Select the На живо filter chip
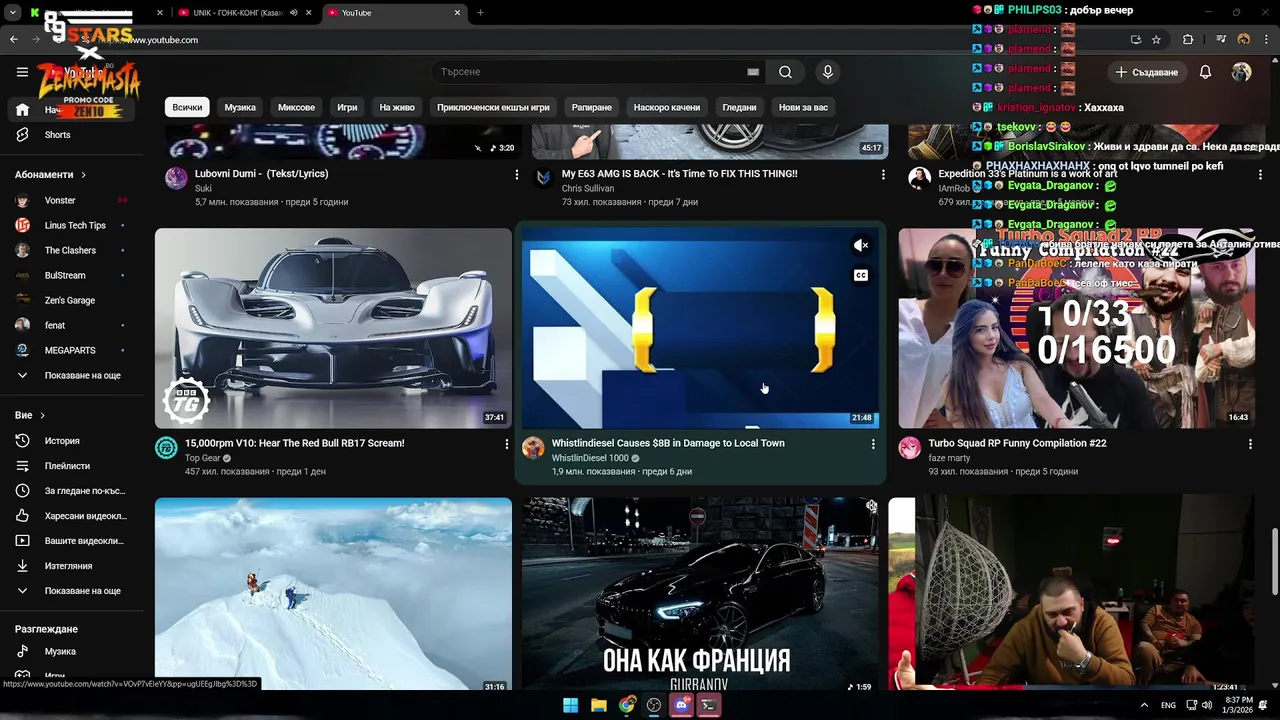Screen dimensions: 1280x720 coord(397,107)
